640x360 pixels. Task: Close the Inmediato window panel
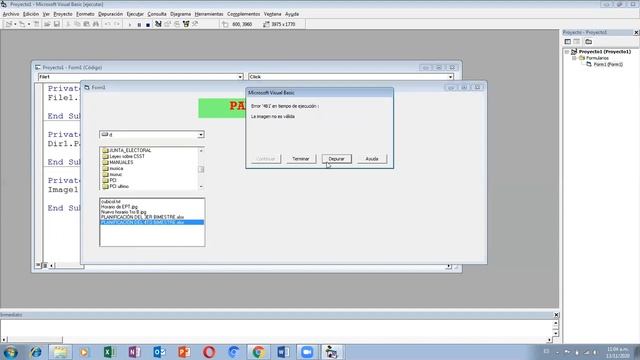click(556, 315)
